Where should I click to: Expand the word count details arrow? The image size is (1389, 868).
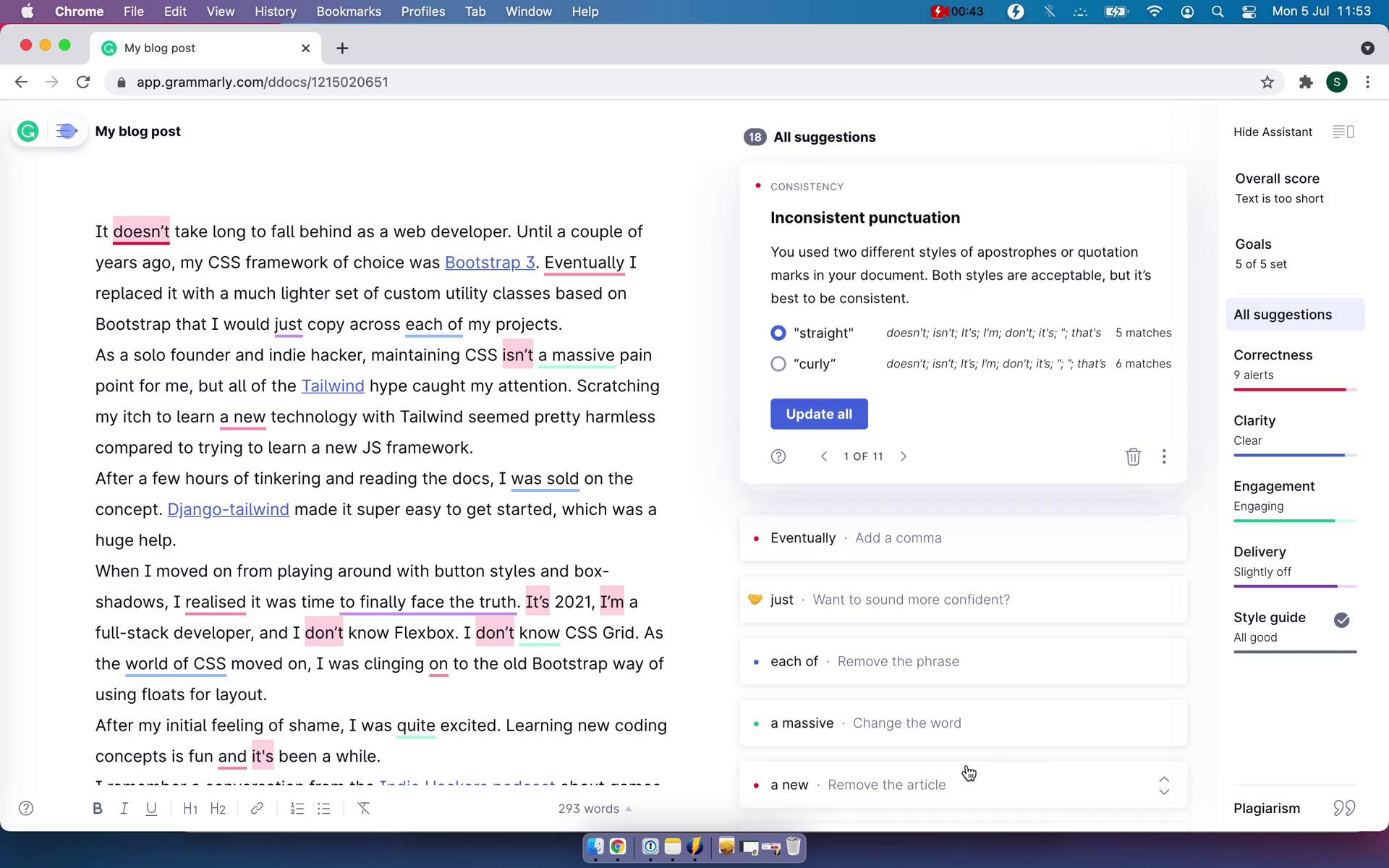click(629, 809)
